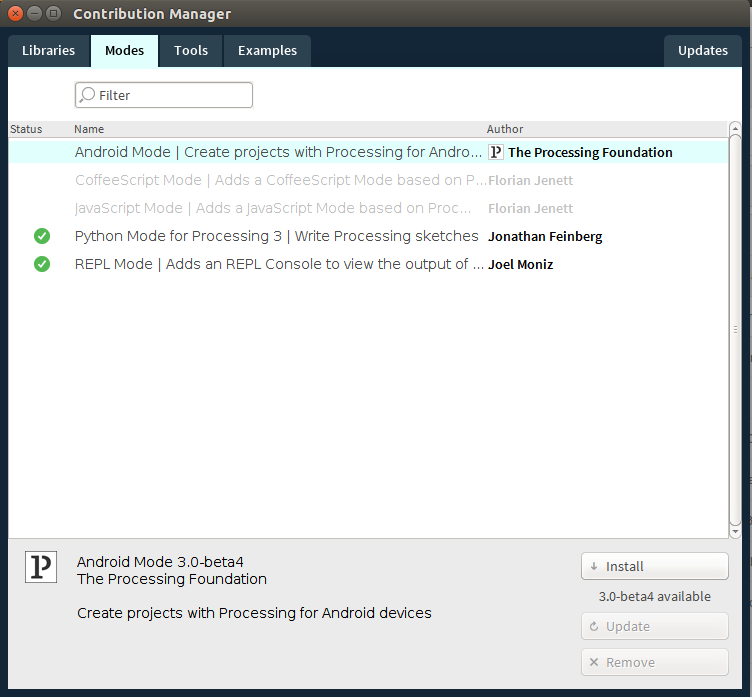The image size is (752, 697).
Task: Click Florian Jenett author of JavaScript Mode
Action: pyautogui.click(x=530, y=209)
